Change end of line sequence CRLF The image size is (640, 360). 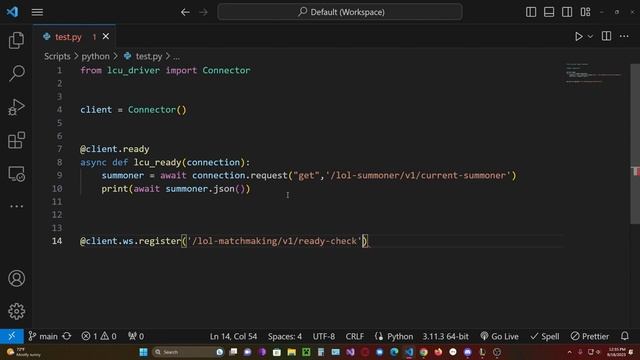355,336
